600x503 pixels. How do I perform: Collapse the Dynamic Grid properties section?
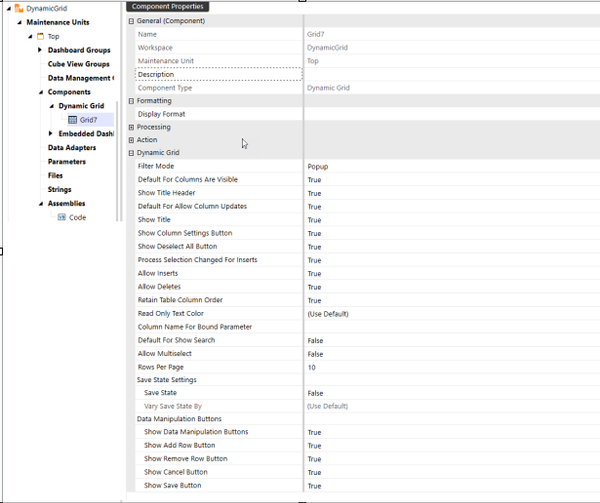[x=132, y=153]
